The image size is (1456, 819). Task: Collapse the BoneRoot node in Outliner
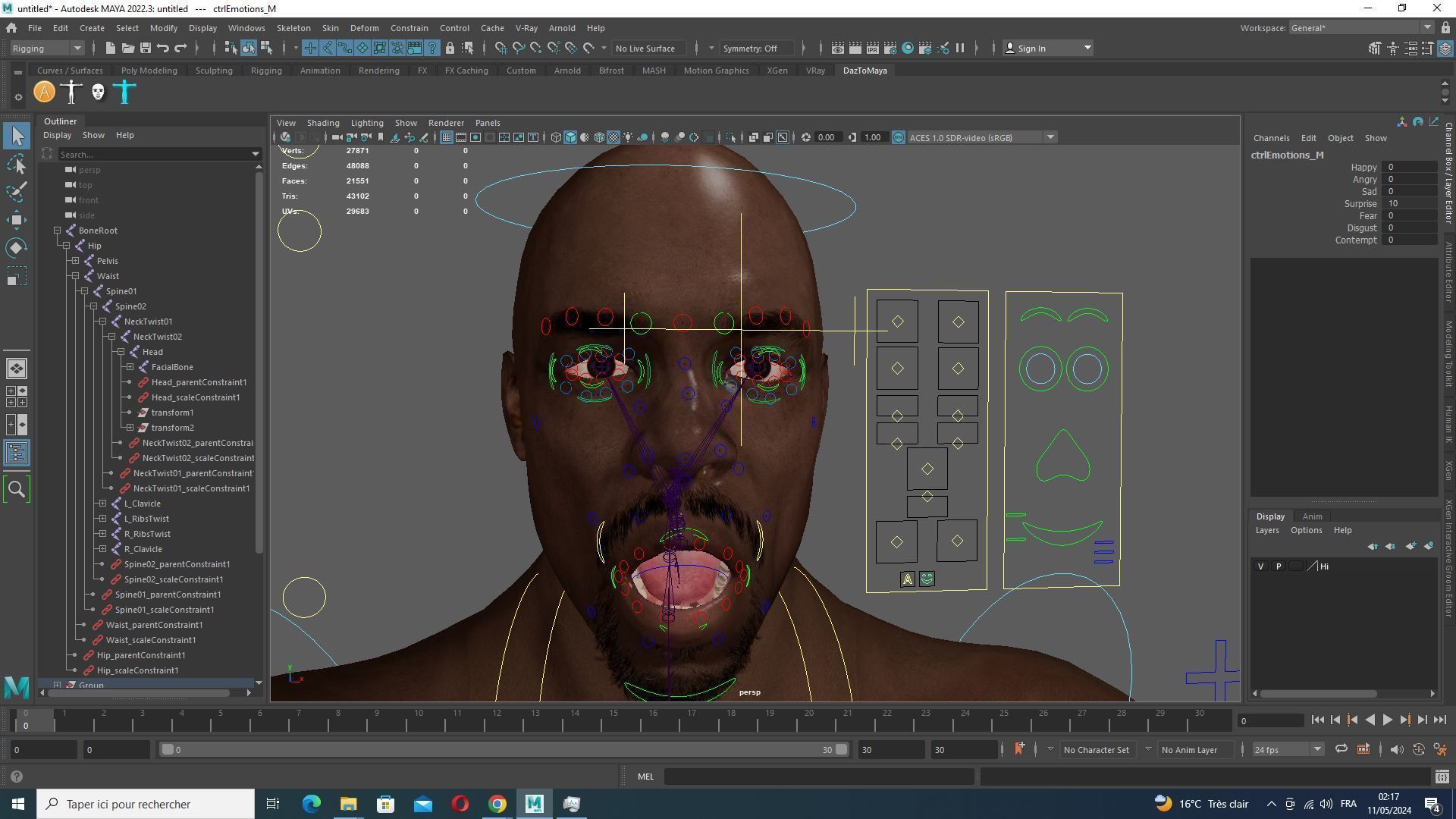(58, 231)
